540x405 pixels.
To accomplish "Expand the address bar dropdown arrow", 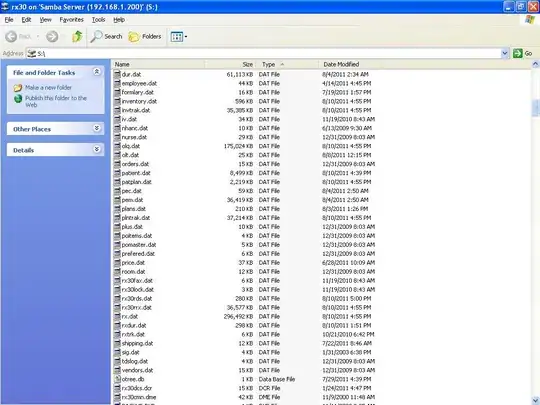I will [x=505, y=53].
